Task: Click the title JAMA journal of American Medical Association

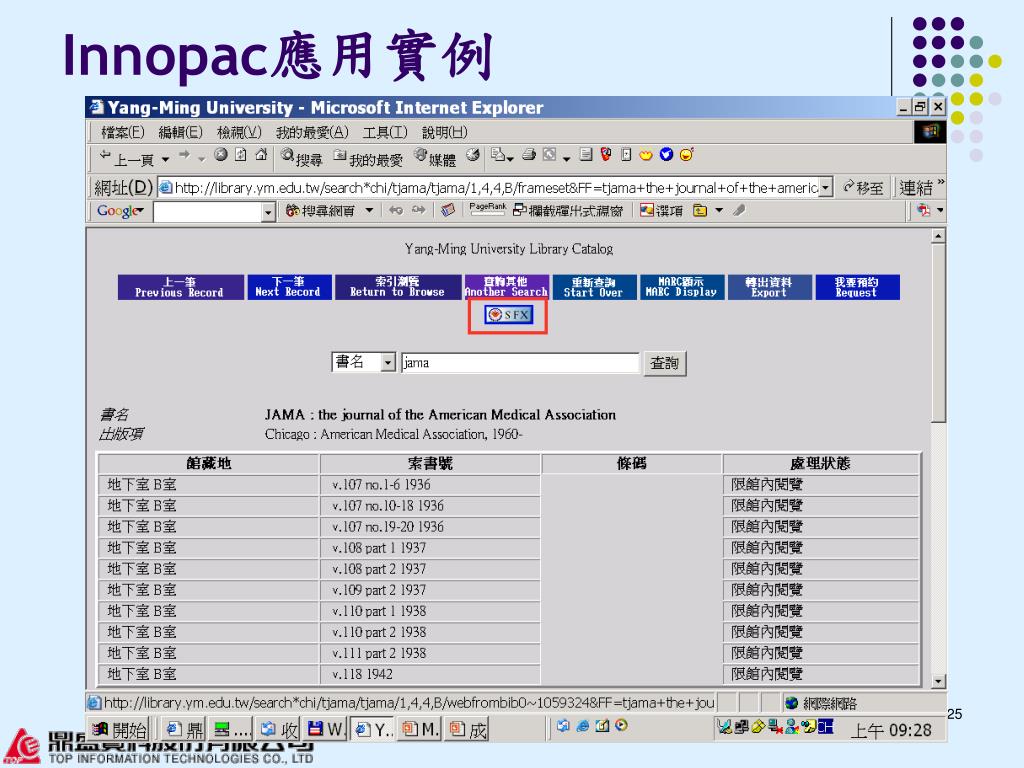Action: (440, 415)
